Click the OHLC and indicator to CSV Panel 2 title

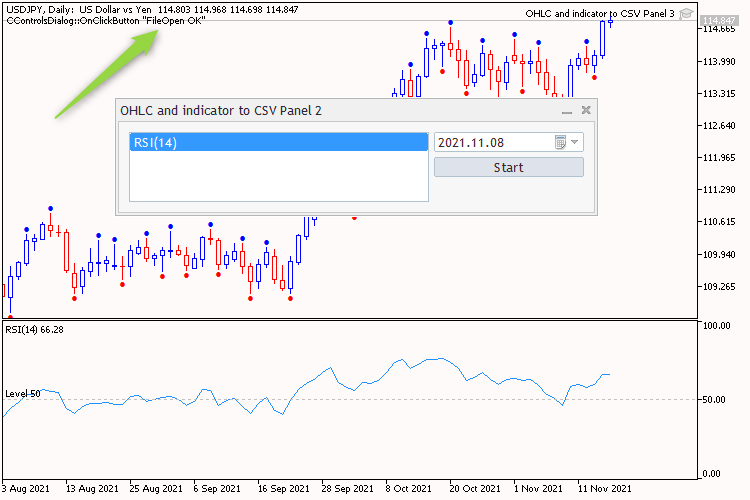pos(221,111)
